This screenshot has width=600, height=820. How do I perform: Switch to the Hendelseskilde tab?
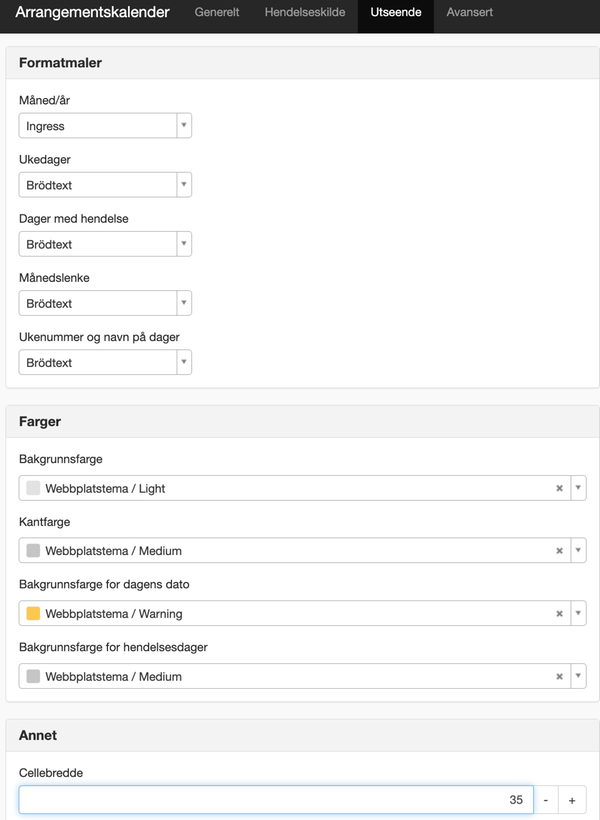click(304, 12)
